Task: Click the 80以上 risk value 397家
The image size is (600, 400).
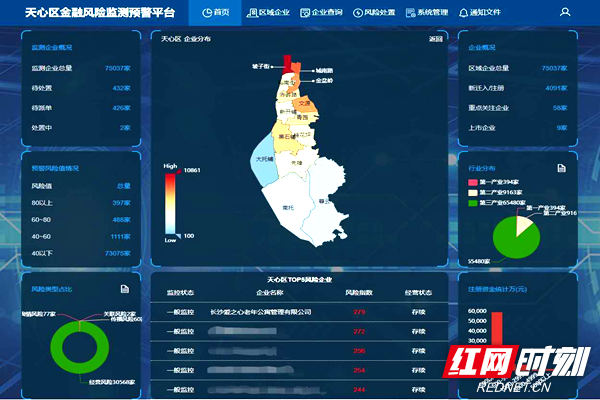Action: pyautogui.click(x=120, y=202)
